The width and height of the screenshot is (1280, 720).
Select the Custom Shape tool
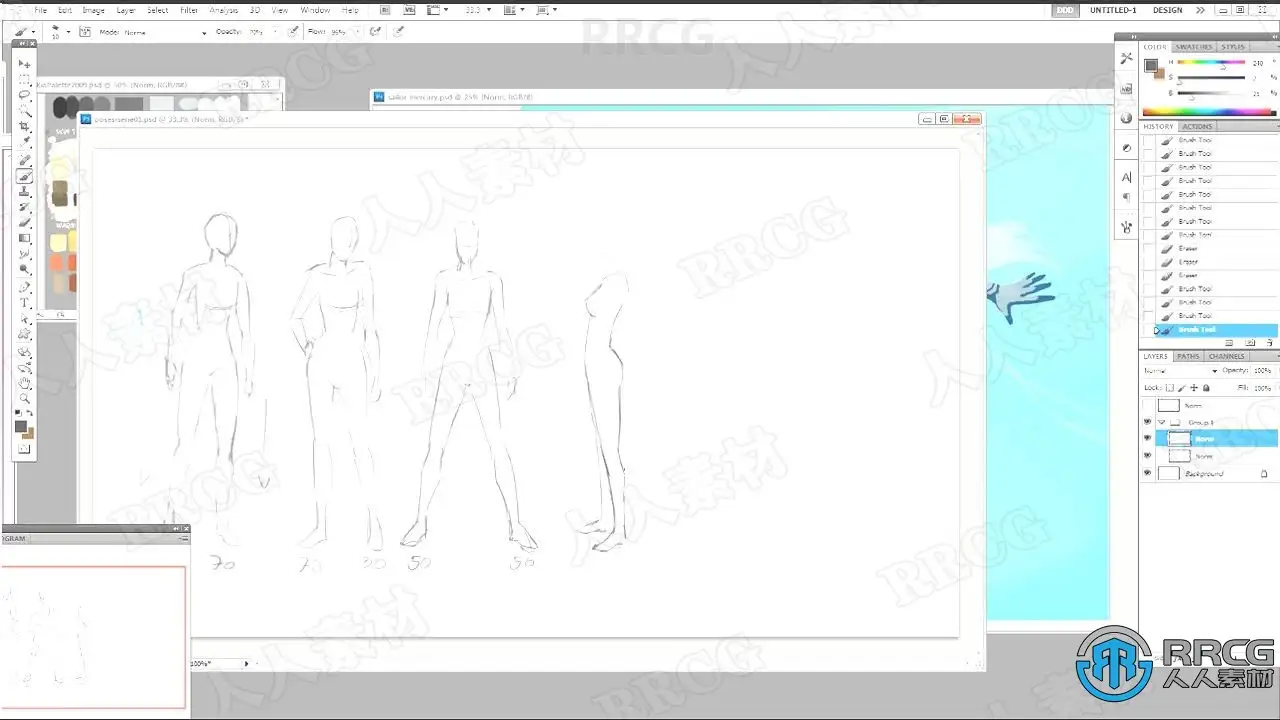coord(25,335)
